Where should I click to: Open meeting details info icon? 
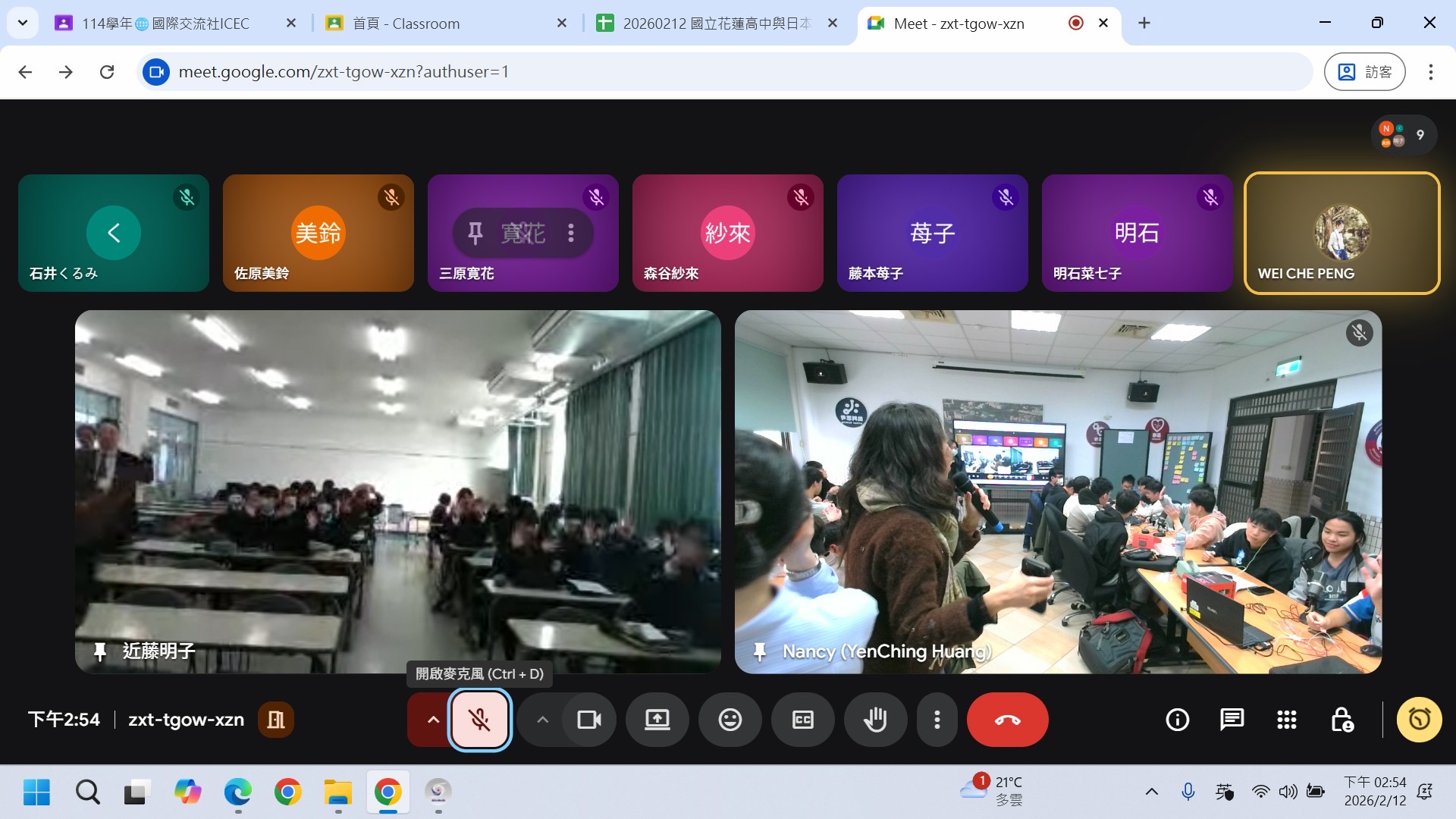[1177, 720]
